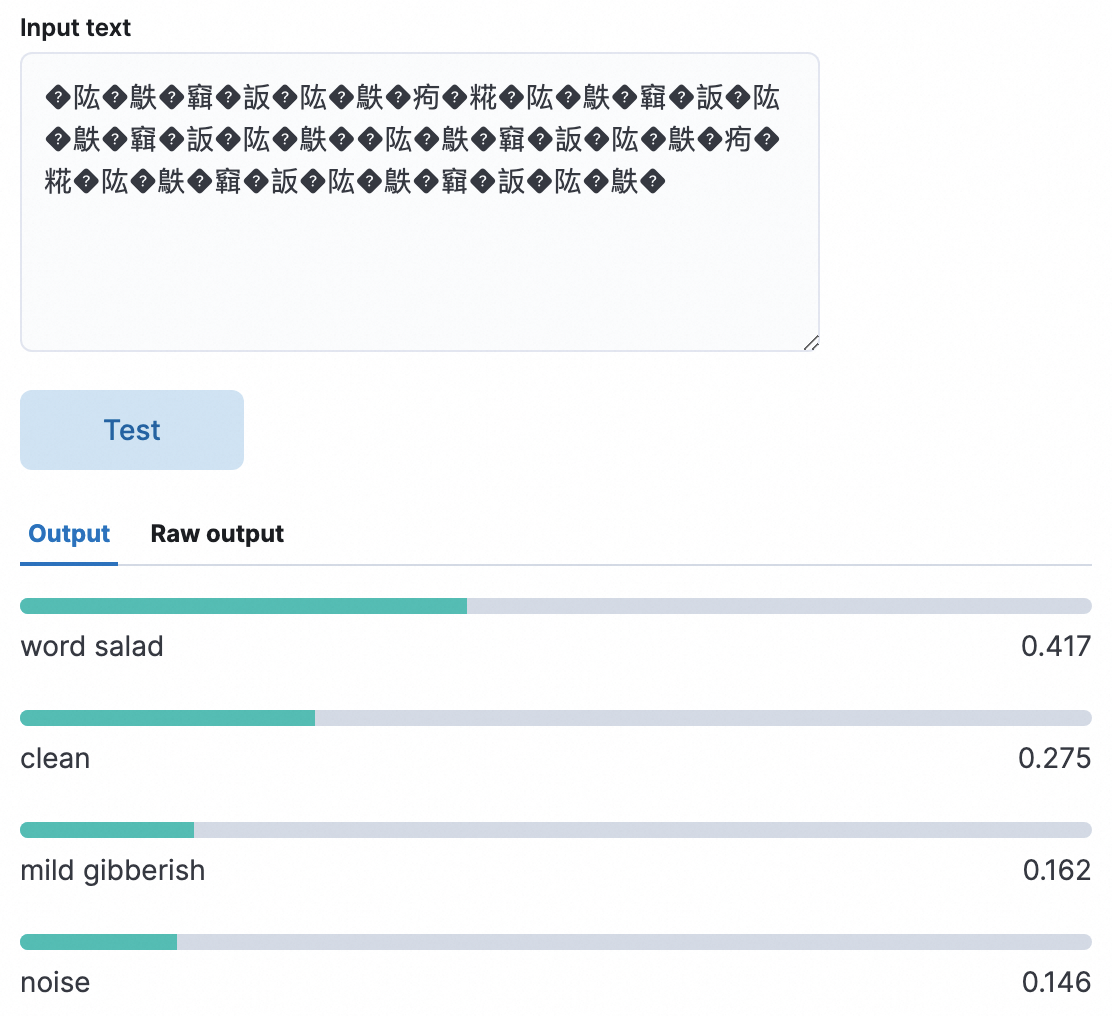The height and width of the screenshot is (1016, 1112).
Task: Switch to the Output tab
Action: (69, 534)
